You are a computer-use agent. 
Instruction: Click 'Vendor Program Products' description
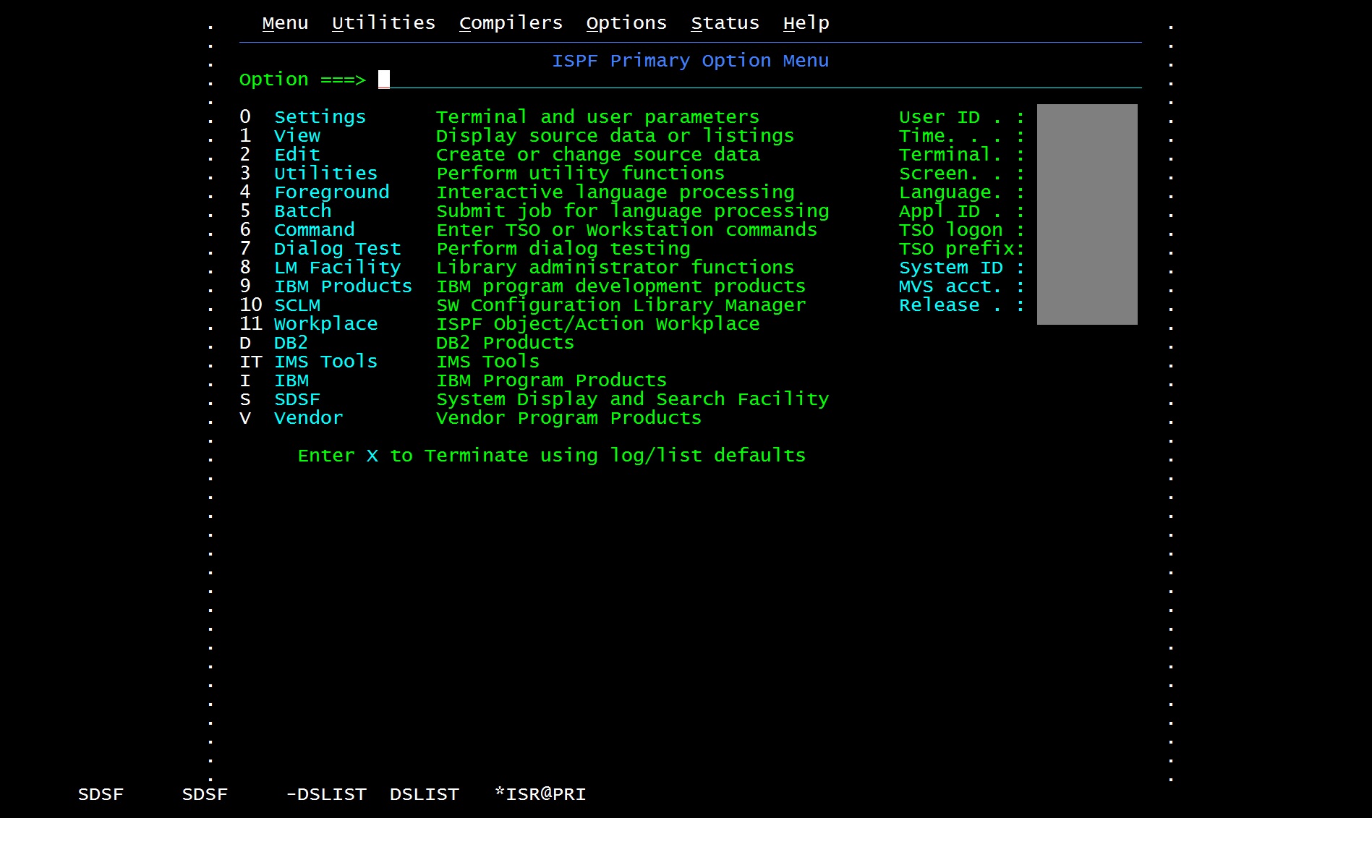pos(568,418)
